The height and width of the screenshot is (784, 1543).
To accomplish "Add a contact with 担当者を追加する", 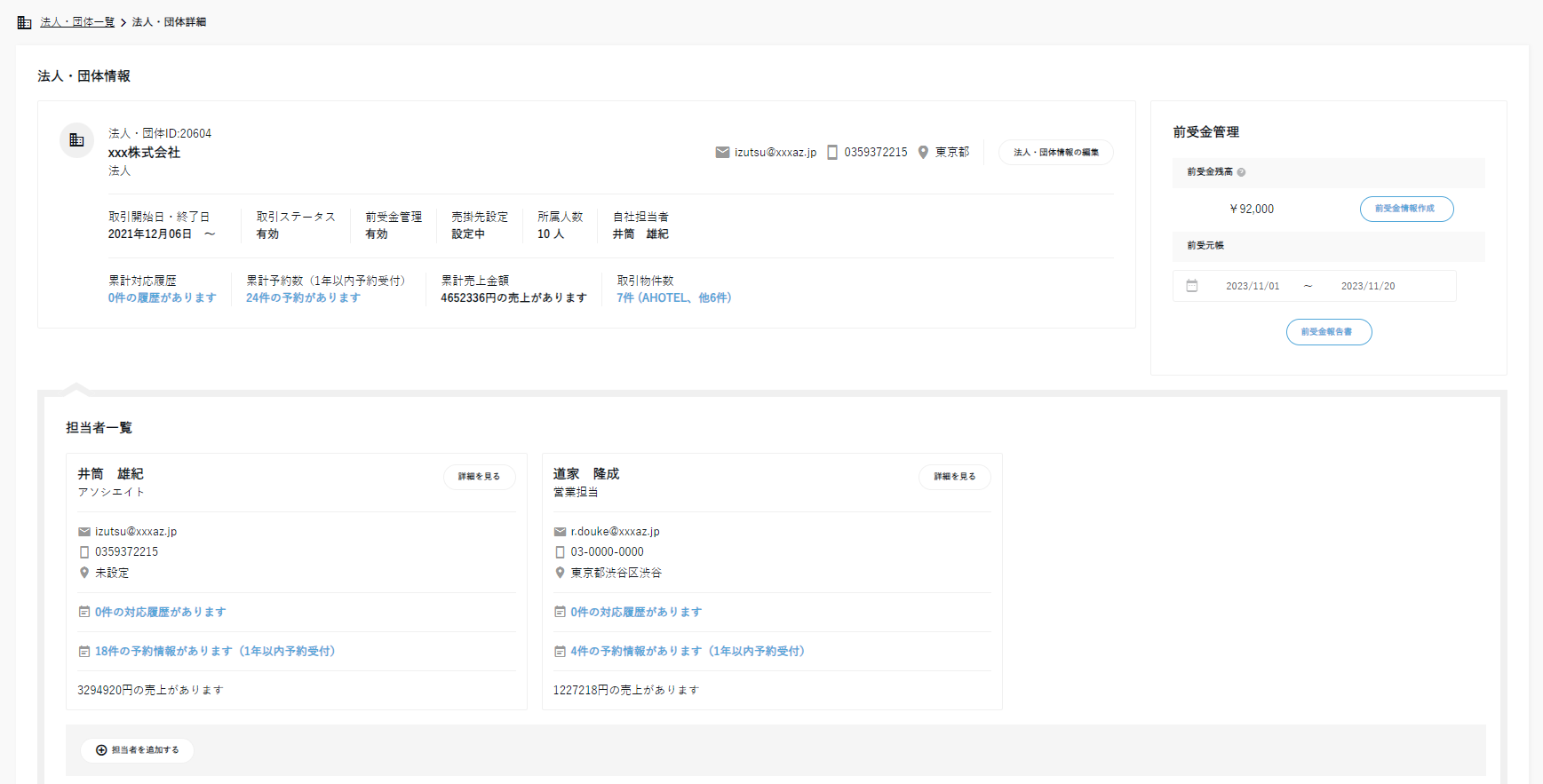I will tap(138, 750).
